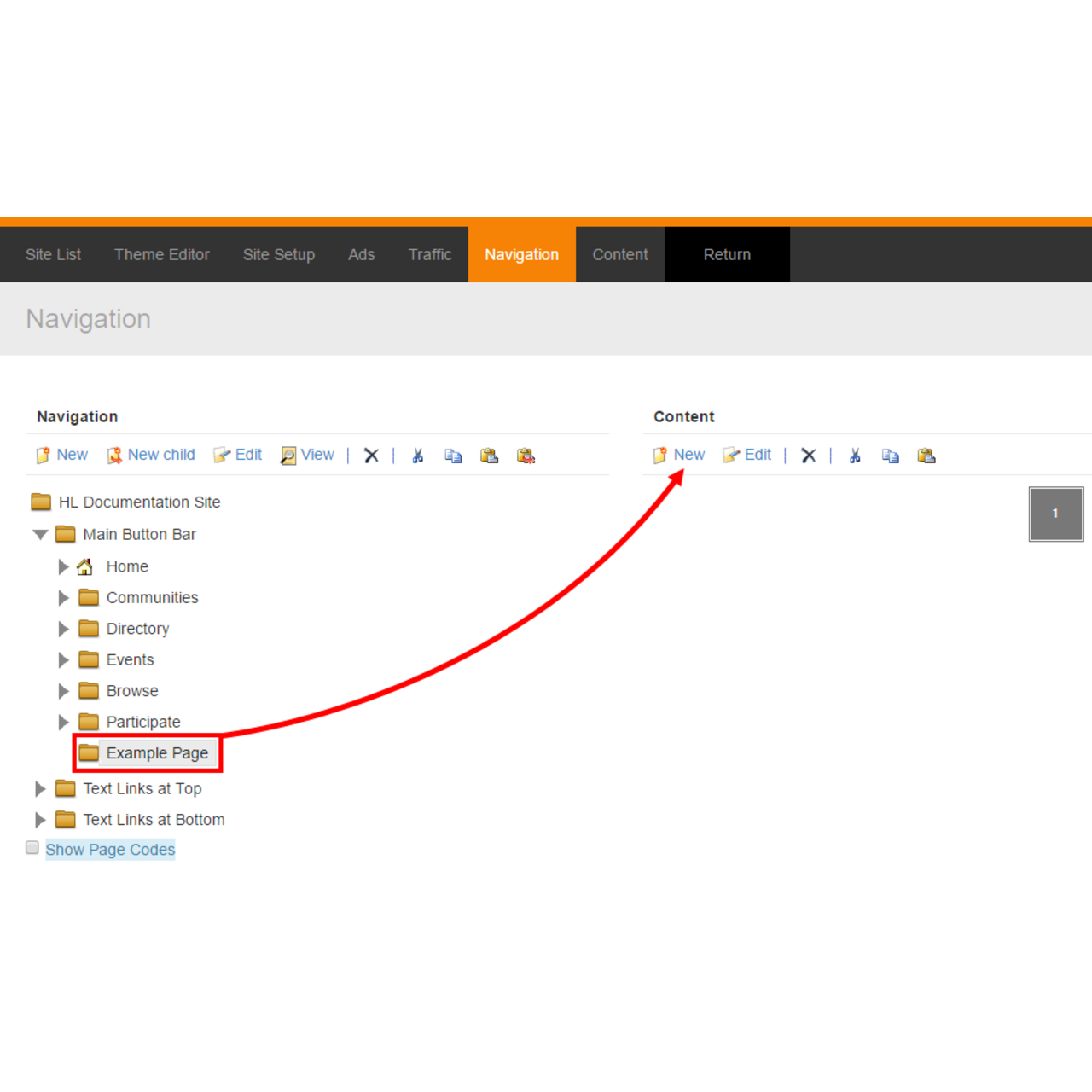
Task: Click New in the Content panel toolbar
Action: pyautogui.click(x=680, y=455)
